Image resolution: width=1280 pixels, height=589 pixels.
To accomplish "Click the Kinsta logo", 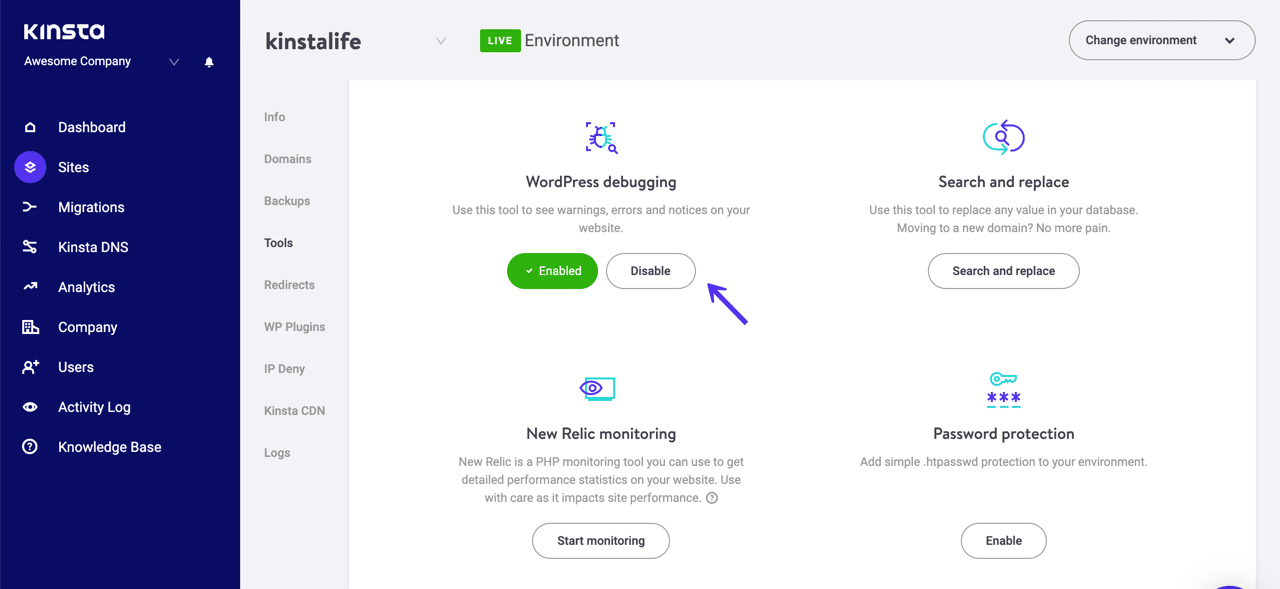I will coord(64,33).
